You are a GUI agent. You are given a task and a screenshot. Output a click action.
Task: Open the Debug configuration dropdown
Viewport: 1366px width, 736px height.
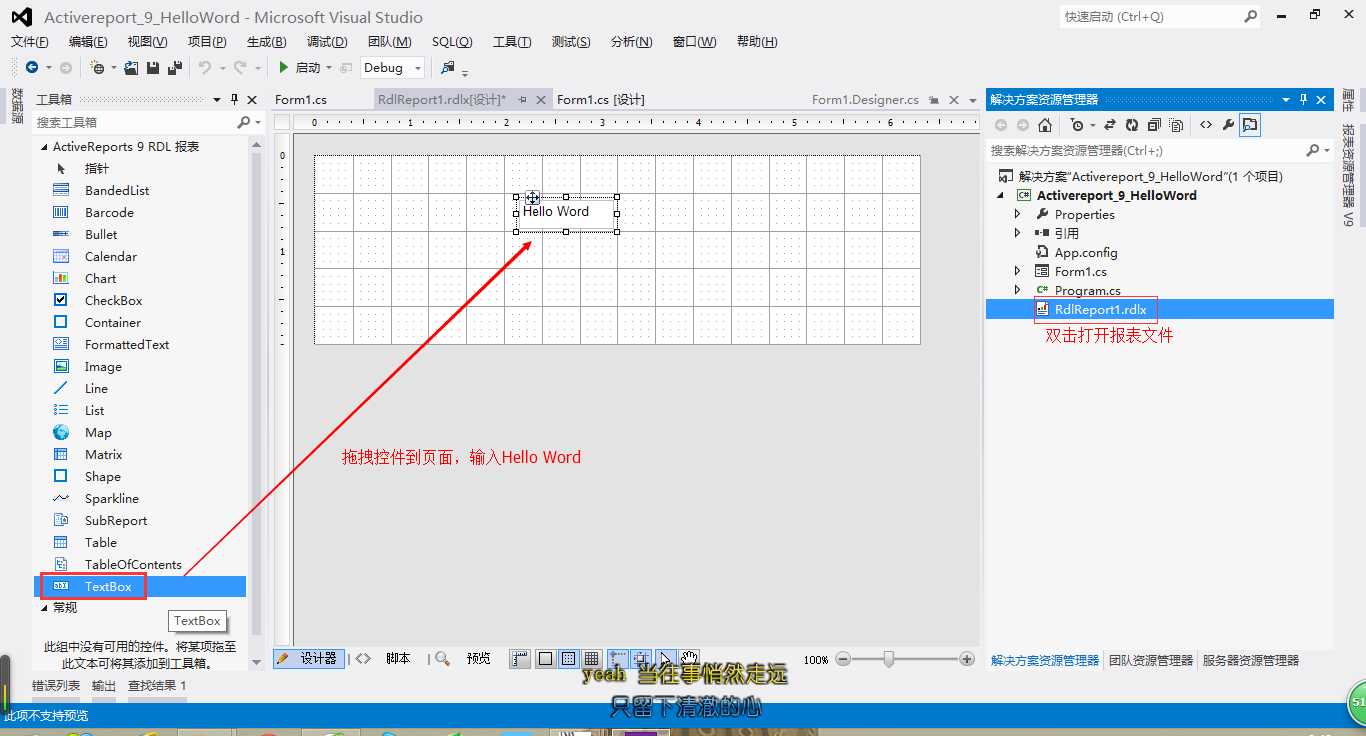[x=392, y=68]
